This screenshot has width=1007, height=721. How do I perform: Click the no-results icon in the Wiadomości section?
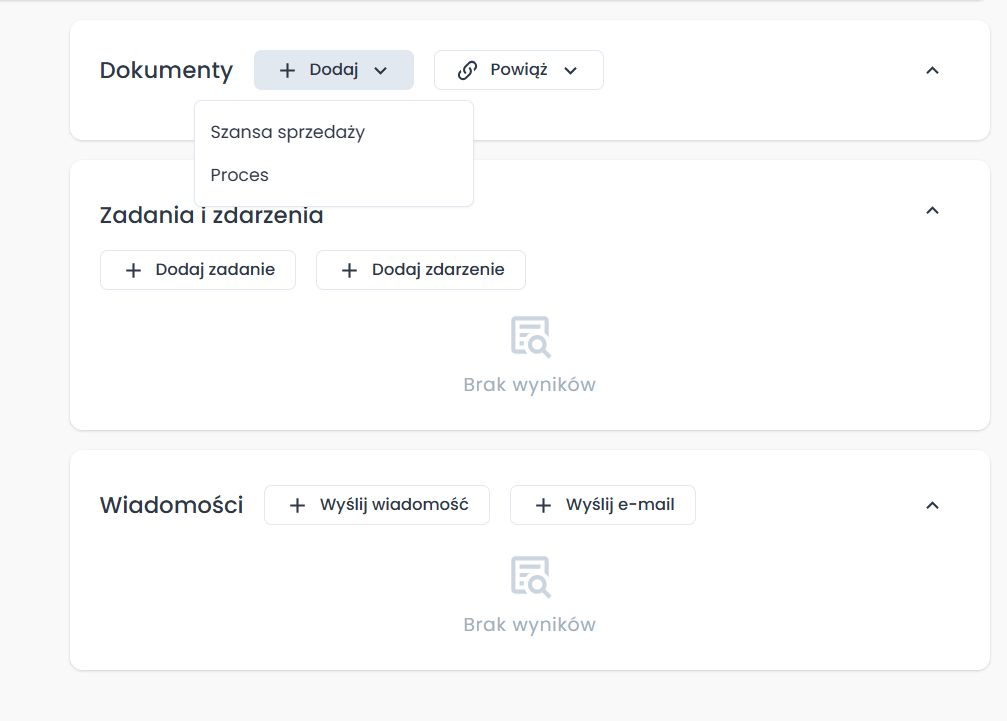pyautogui.click(x=530, y=577)
